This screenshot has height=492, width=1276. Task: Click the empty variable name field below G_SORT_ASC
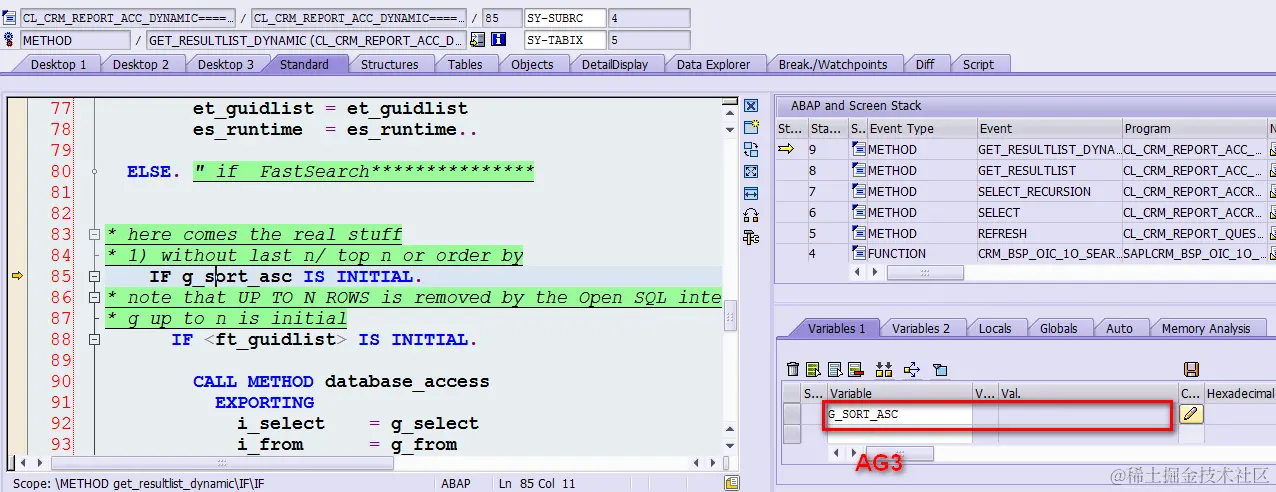(898, 434)
